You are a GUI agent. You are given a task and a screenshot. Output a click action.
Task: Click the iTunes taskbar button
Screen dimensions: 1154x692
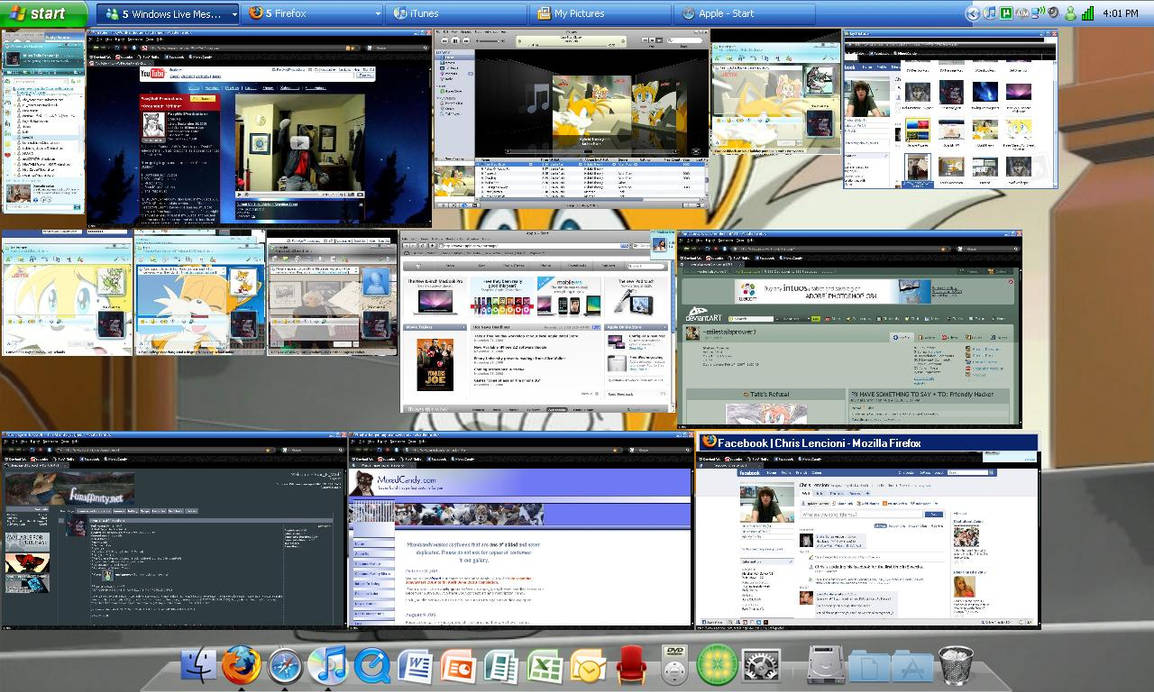point(456,14)
